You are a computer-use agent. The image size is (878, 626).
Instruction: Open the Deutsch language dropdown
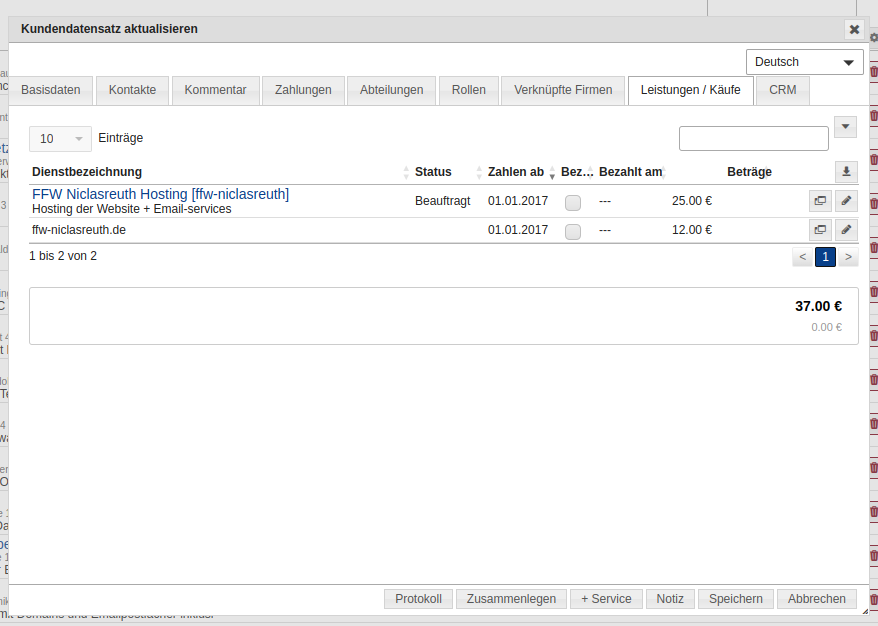[x=804, y=62]
